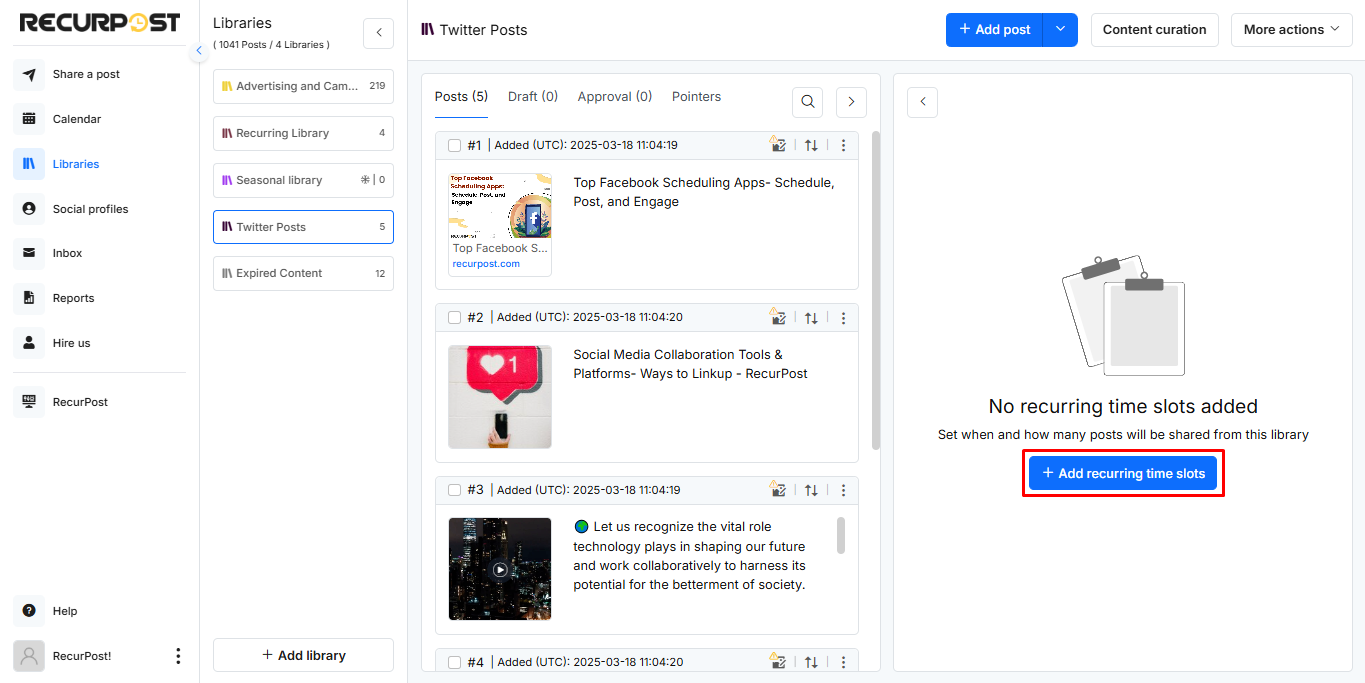Collapse the left navigation sidebar
The width and height of the screenshot is (1365, 683).
(x=198, y=50)
